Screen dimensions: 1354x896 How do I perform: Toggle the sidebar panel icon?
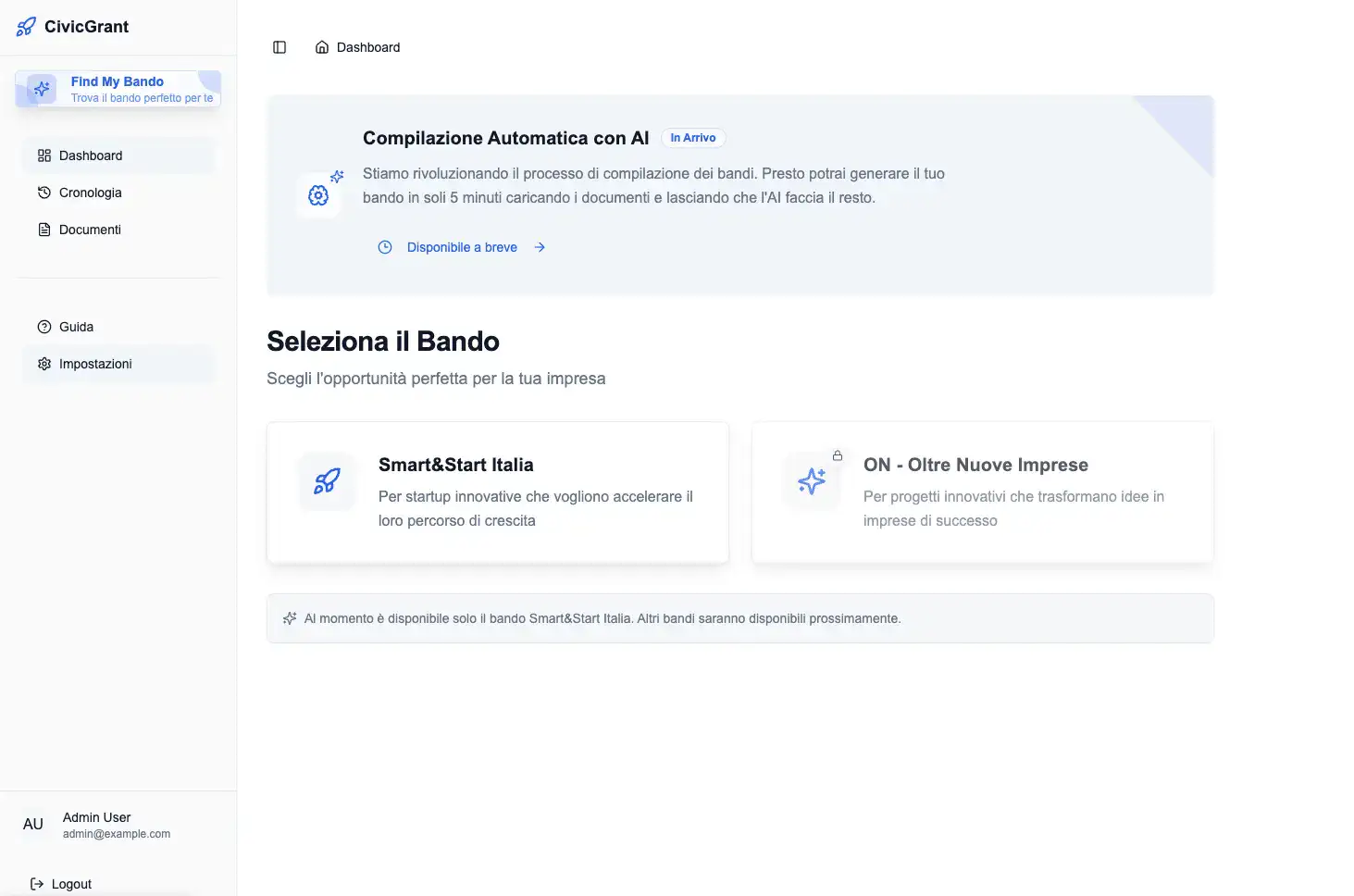click(x=279, y=47)
